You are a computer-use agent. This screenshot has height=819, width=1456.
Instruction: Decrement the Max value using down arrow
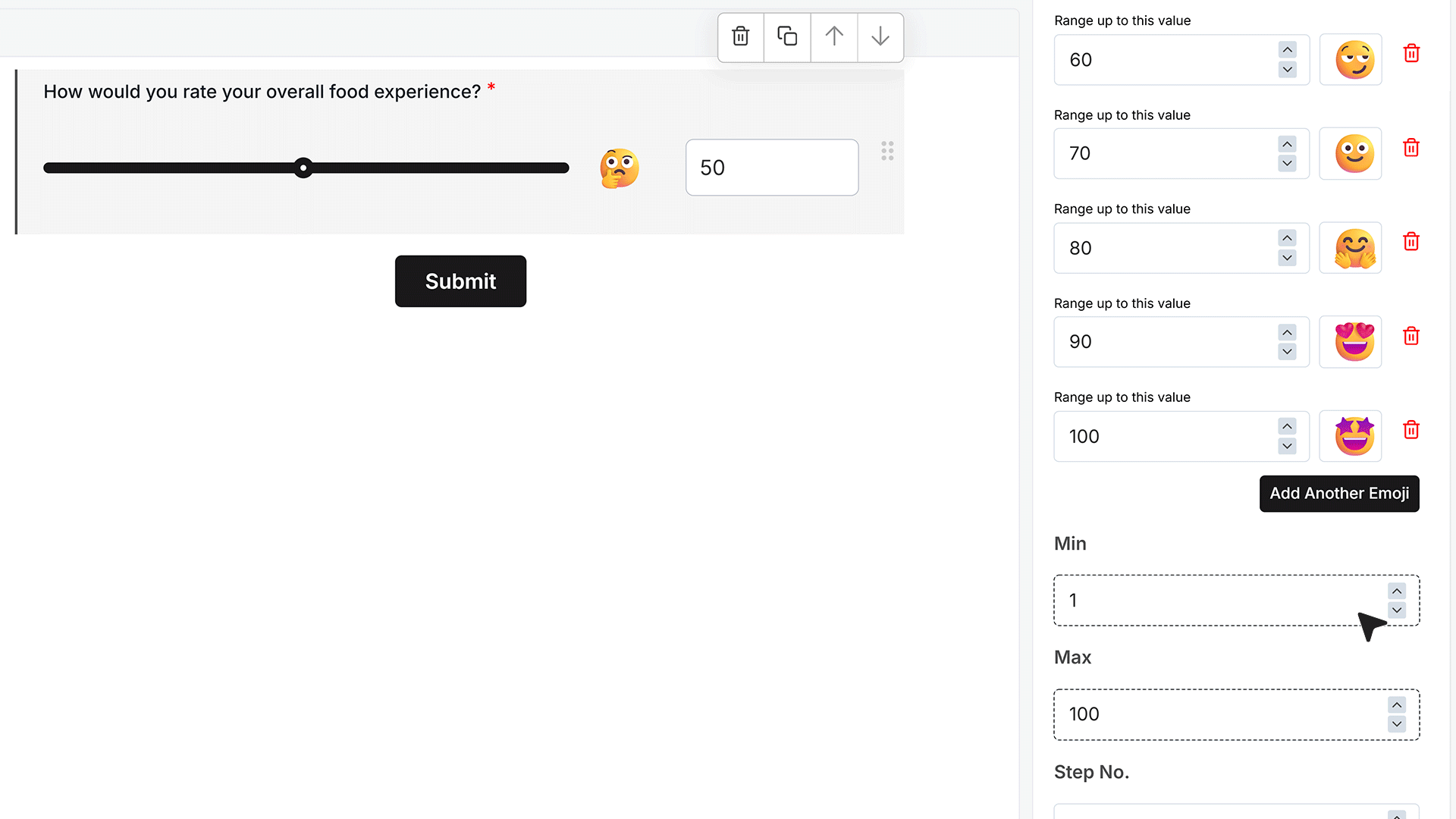click(x=1397, y=724)
